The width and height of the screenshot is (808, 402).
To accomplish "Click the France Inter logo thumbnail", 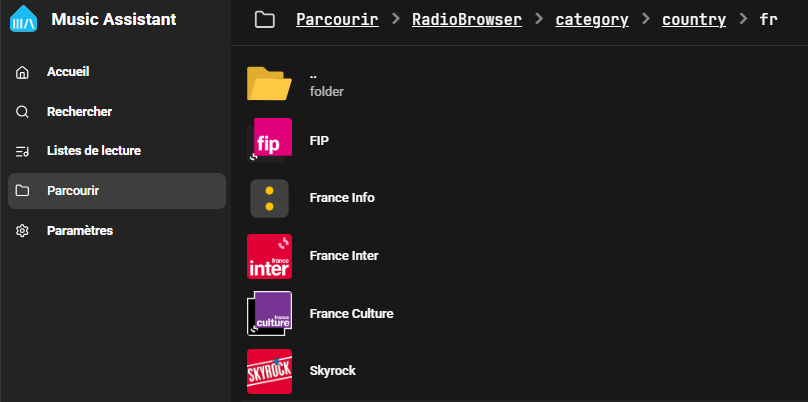I will 269,256.
